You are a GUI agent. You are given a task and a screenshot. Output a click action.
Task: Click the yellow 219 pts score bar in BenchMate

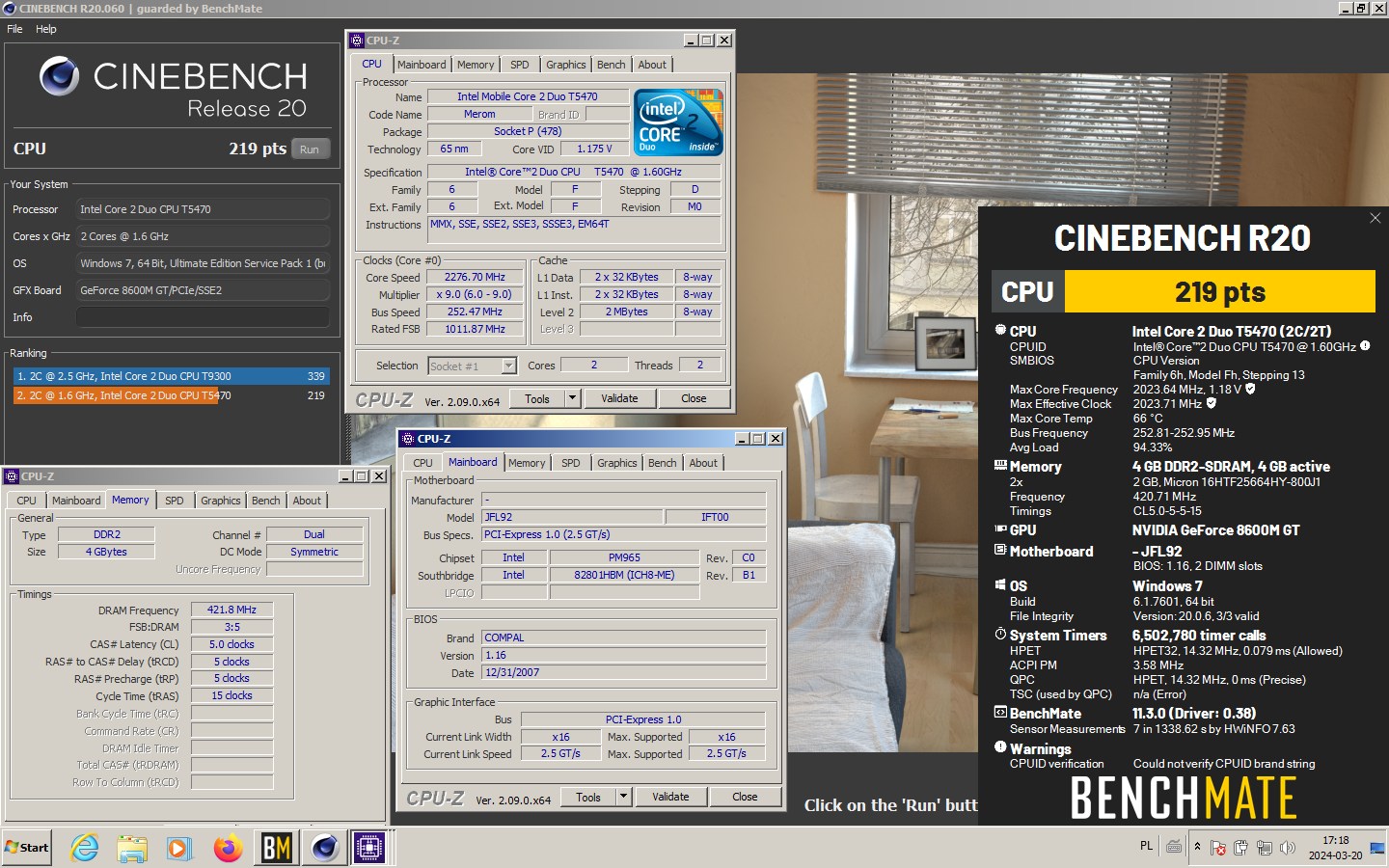[1220, 291]
